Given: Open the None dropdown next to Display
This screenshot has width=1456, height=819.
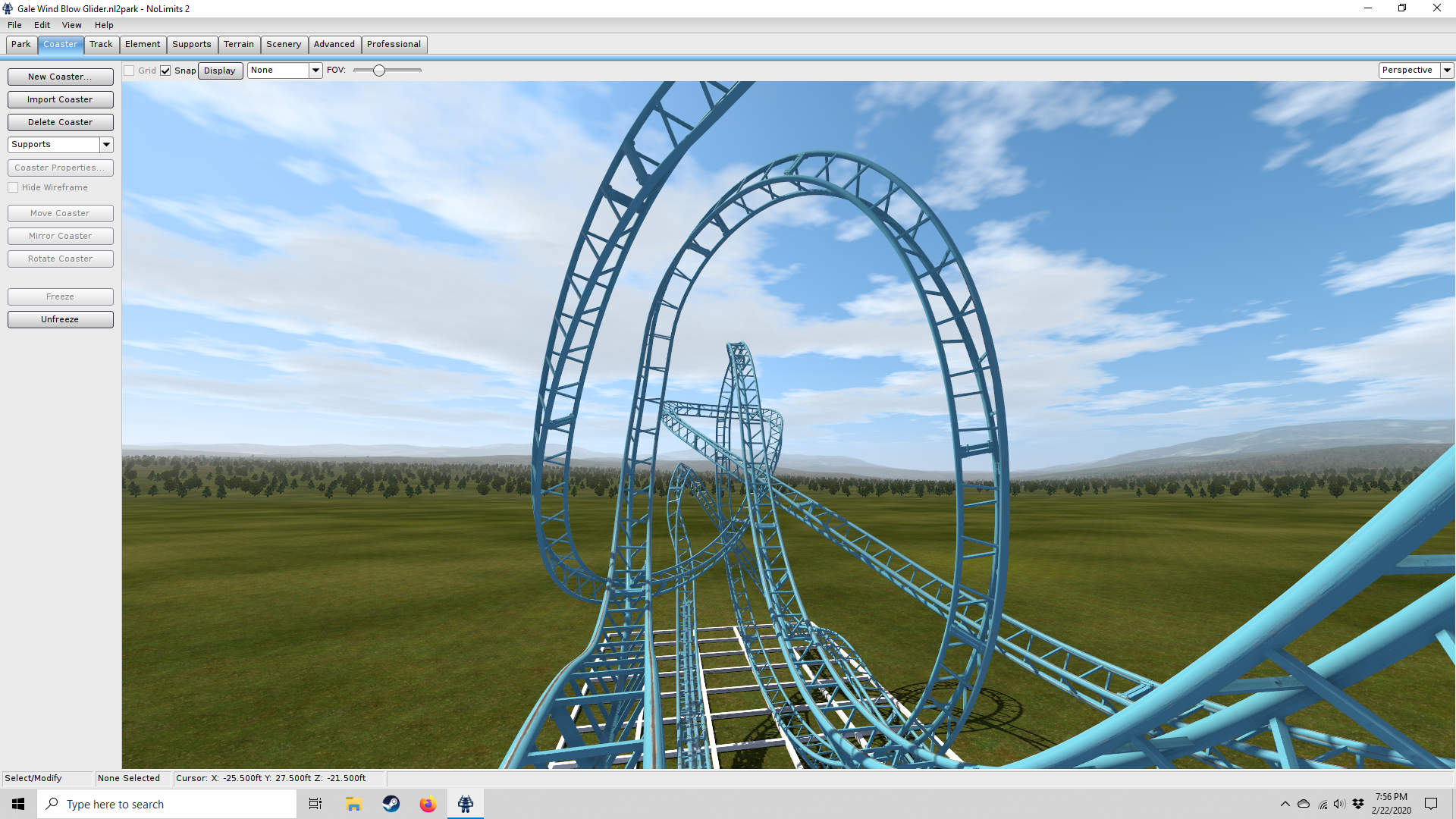Looking at the screenshot, I should click(315, 70).
